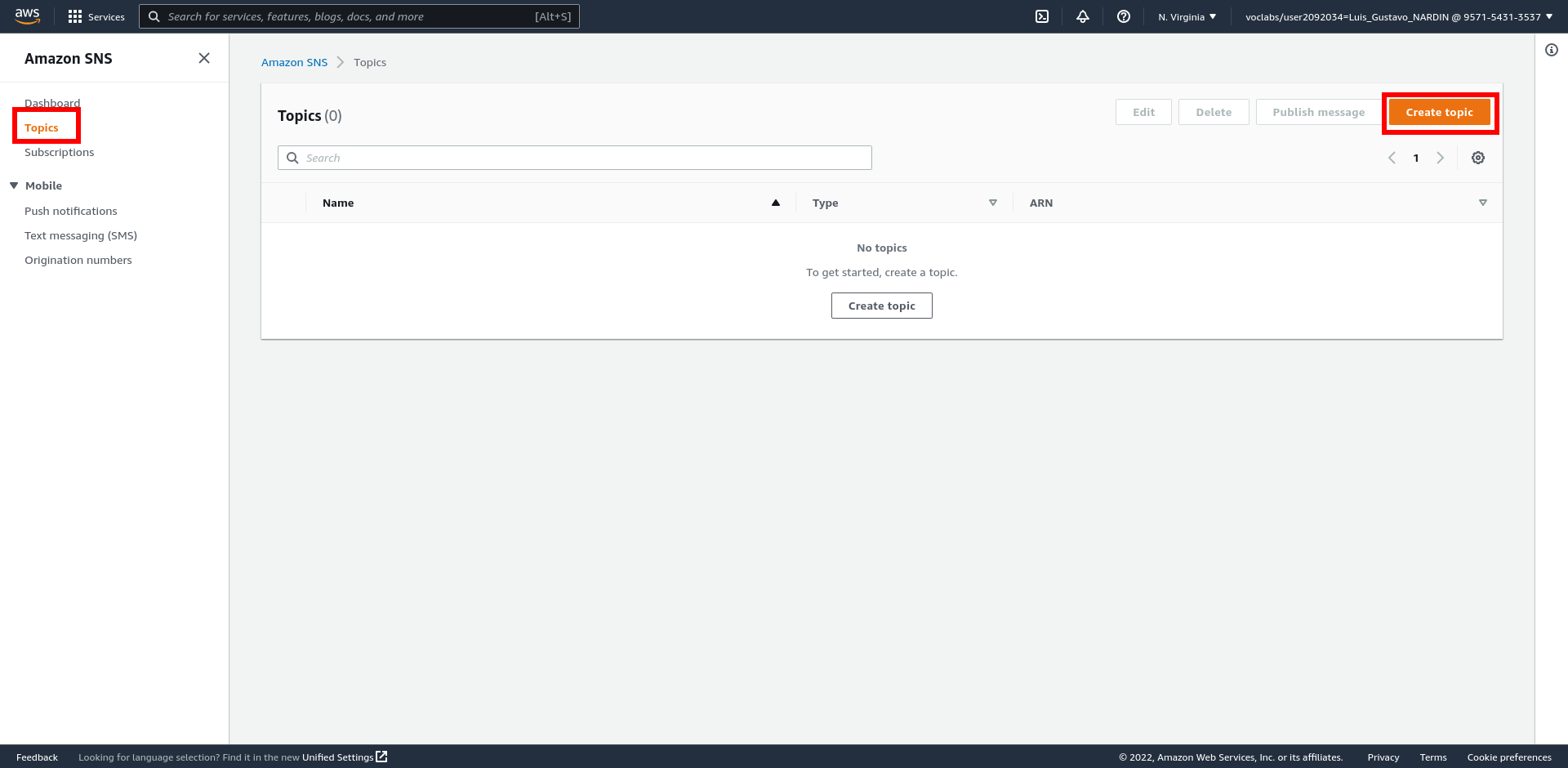Viewport: 1568px width, 768px height.
Task: Open Text messaging (SMS) page
Action: coord(81,235)
